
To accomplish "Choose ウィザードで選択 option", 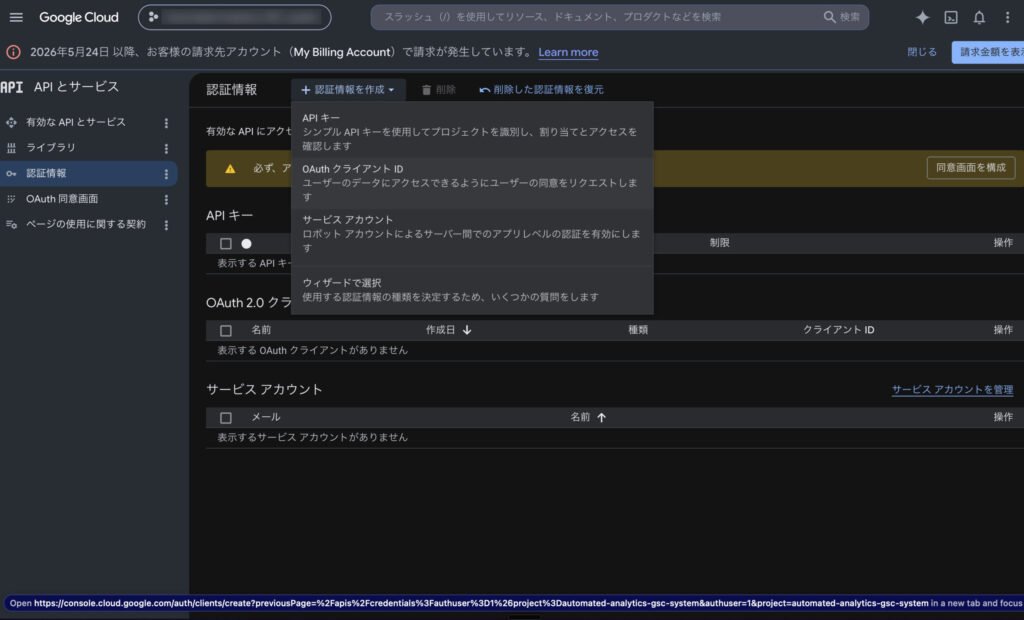I will (x=472, y=289).
